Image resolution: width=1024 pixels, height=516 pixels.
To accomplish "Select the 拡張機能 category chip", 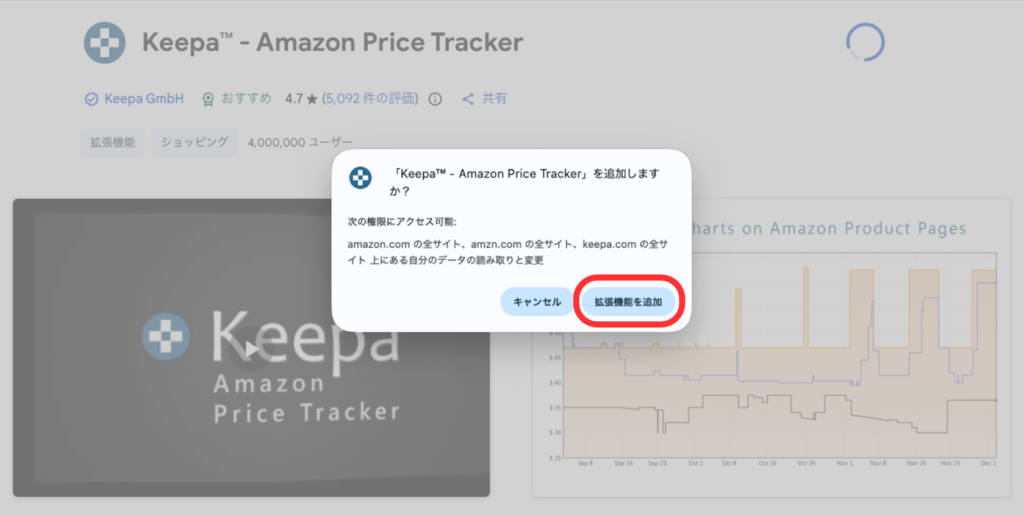I will coord(112,143).
